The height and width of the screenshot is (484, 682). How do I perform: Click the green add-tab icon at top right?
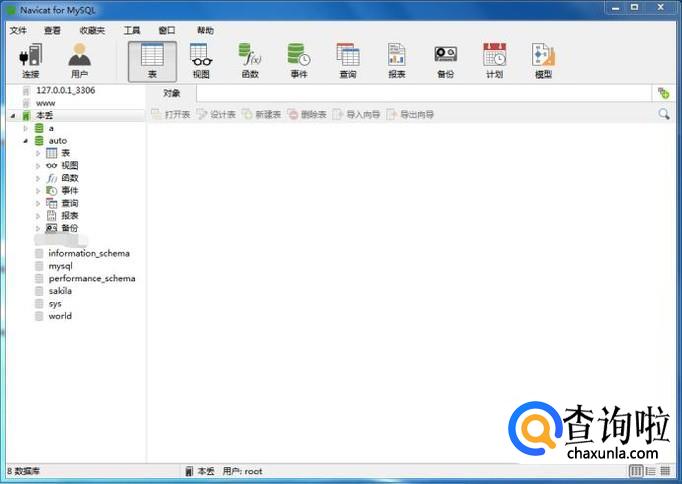coord(663,93)
